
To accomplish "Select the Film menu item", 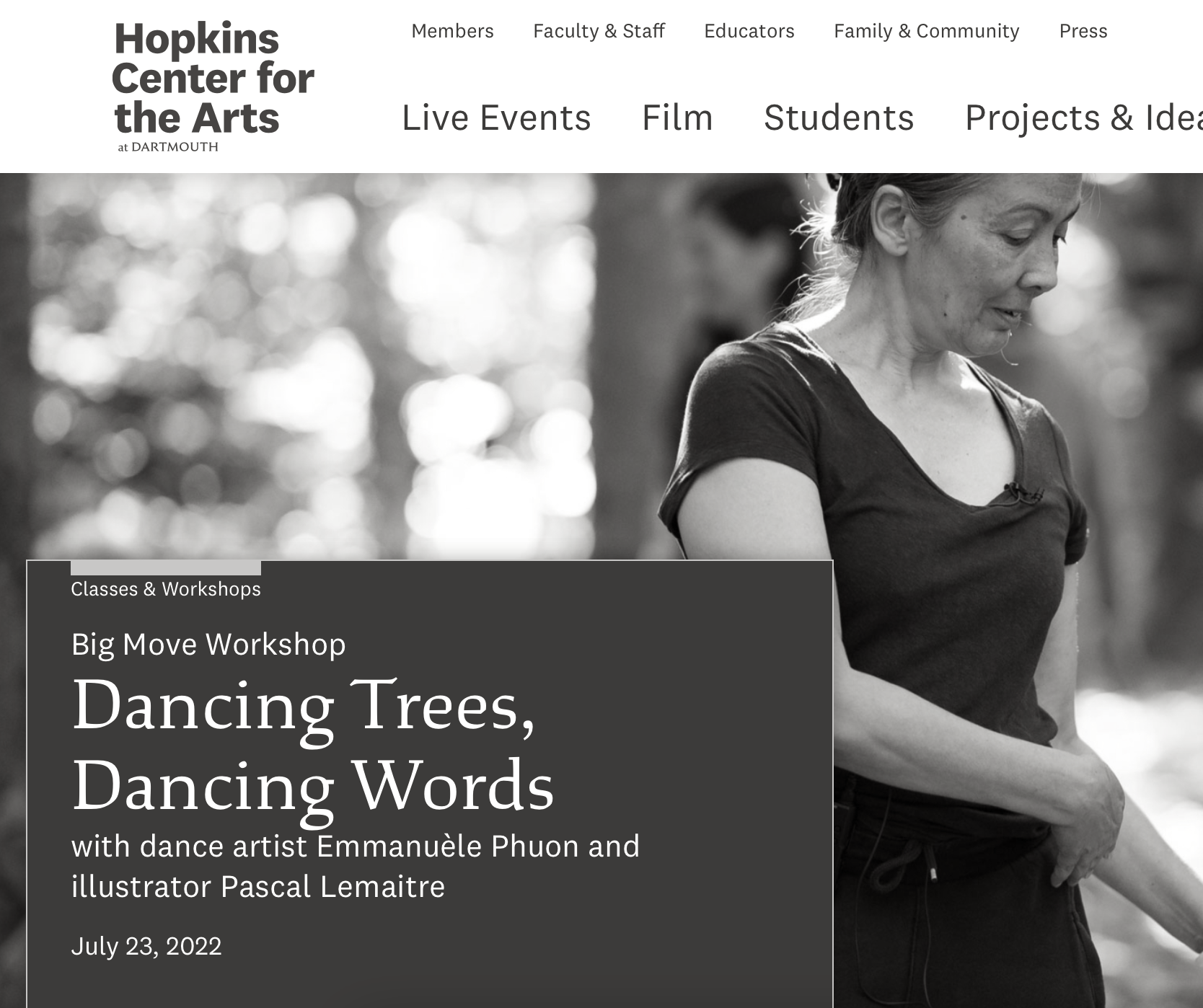I will [x=677, y=118].
